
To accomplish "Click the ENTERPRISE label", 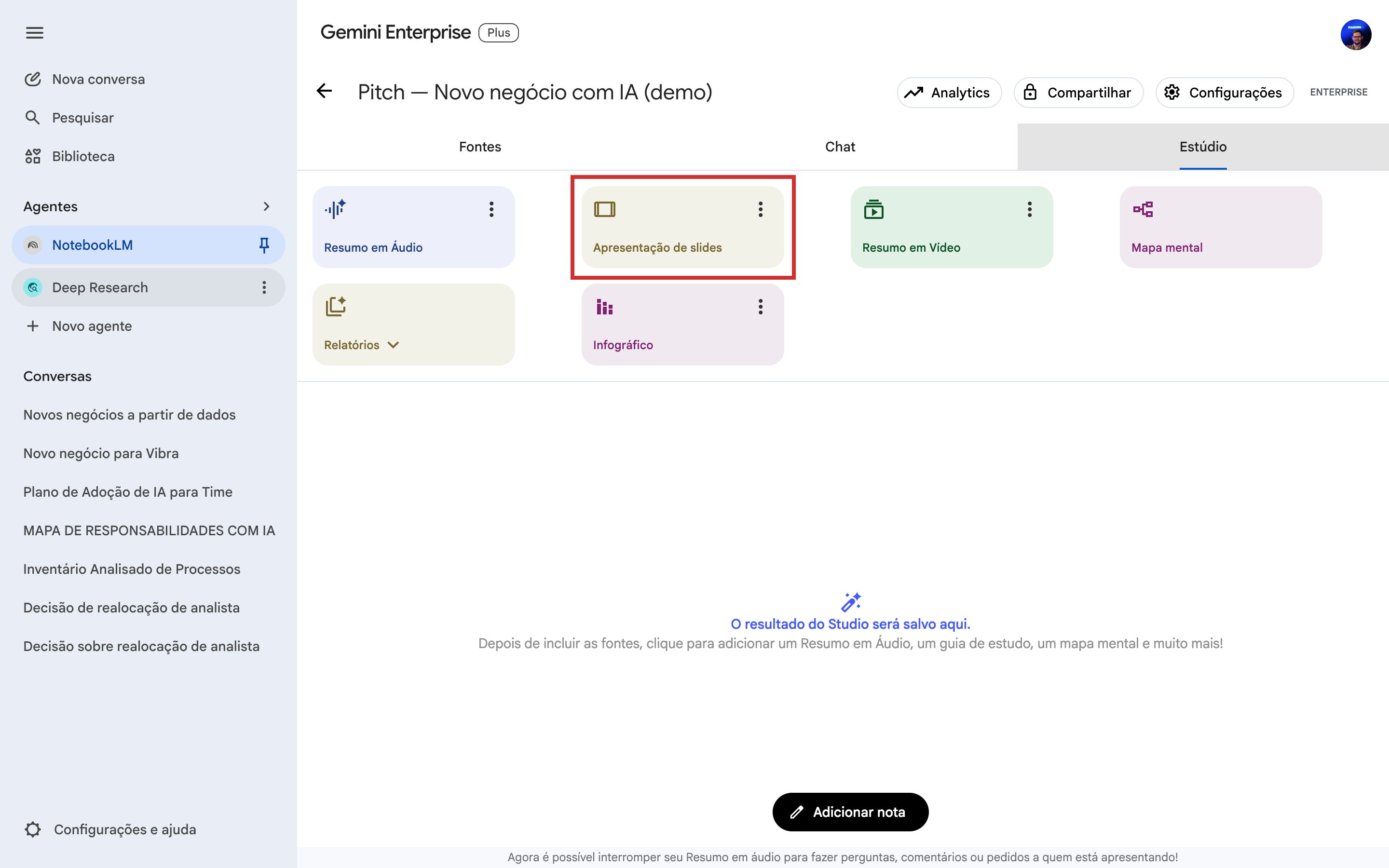I will pyautogui.click(x=1338, y=93).
